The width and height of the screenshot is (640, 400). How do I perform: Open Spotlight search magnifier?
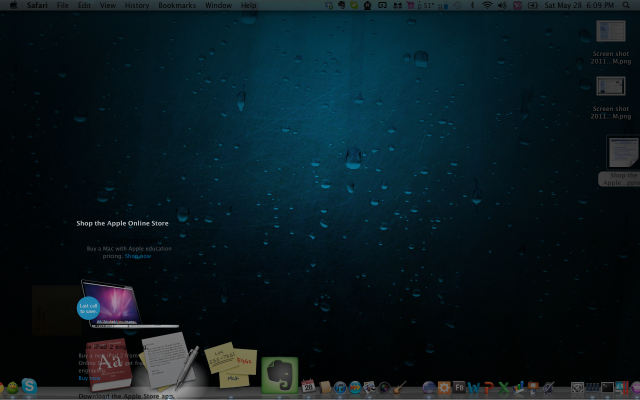(626, 5)
